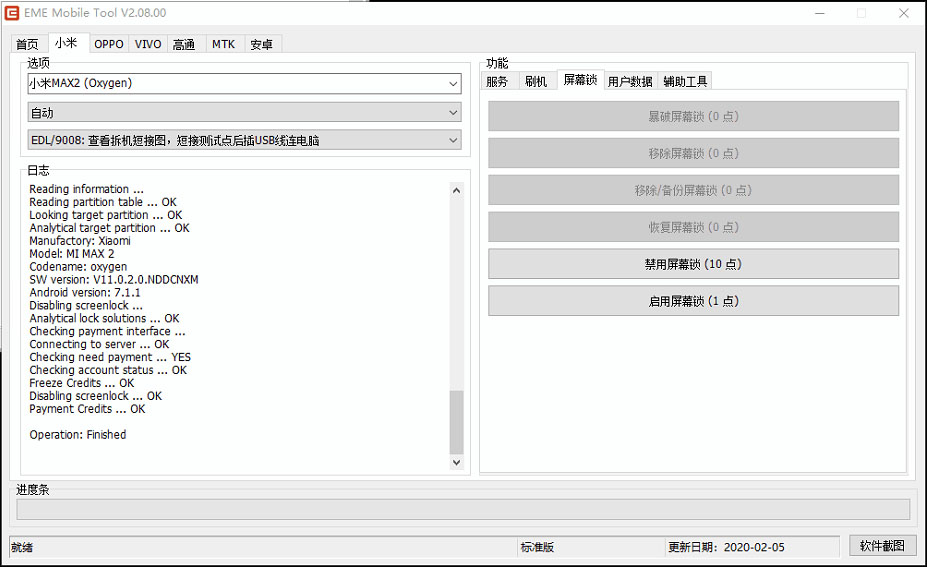Click the log line 'Codename: oxygen'
Viewport: 927px width, 567px height.
click(78, 267)
